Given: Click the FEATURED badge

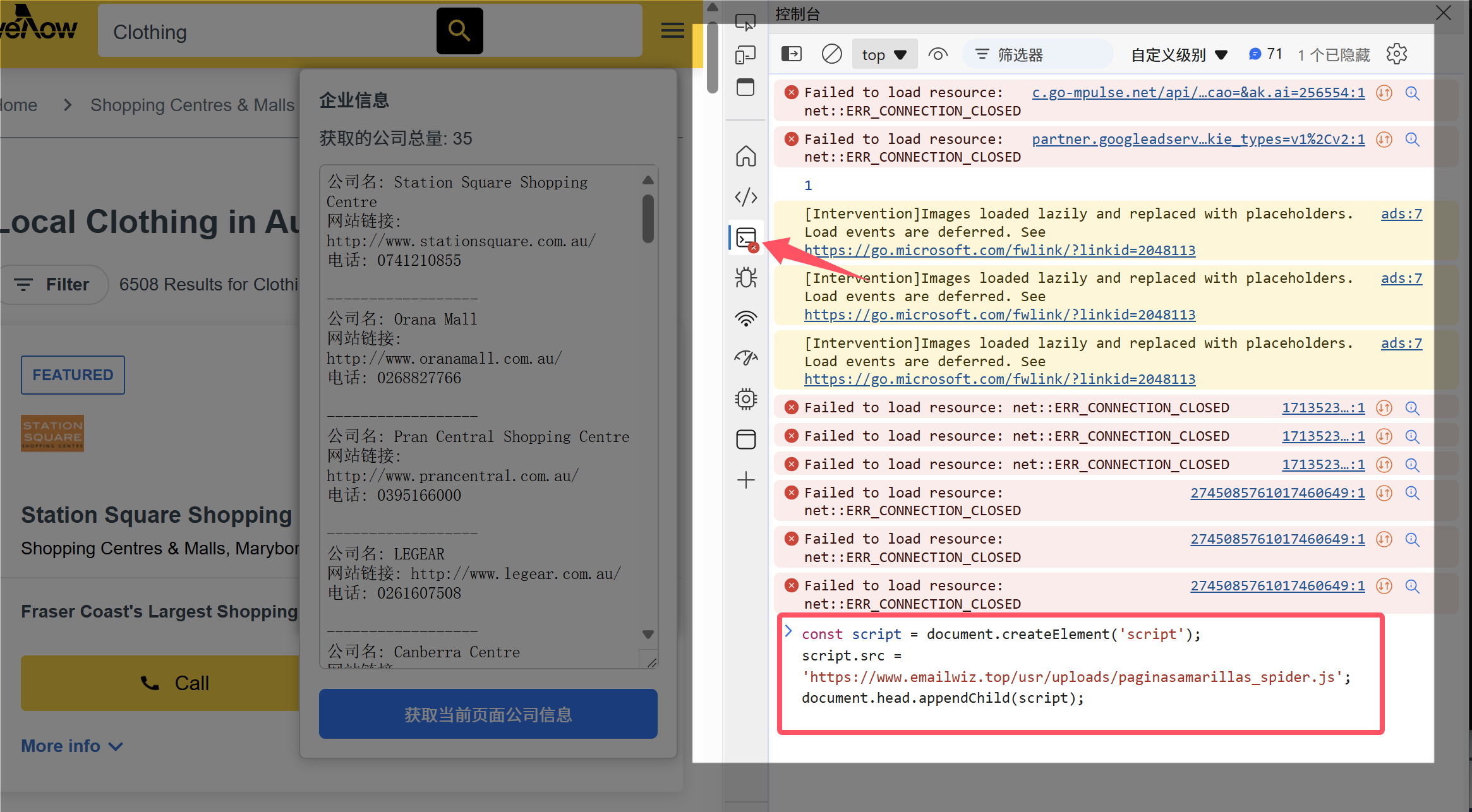Looking at the screenshot, I should click(x=73, y=375).
